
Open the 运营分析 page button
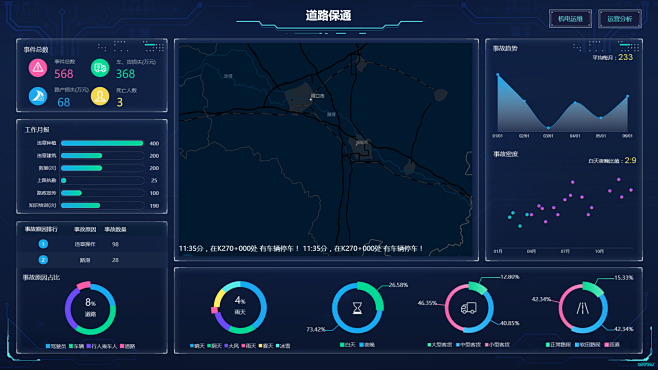pyautogui.click(x=620, y=19)
